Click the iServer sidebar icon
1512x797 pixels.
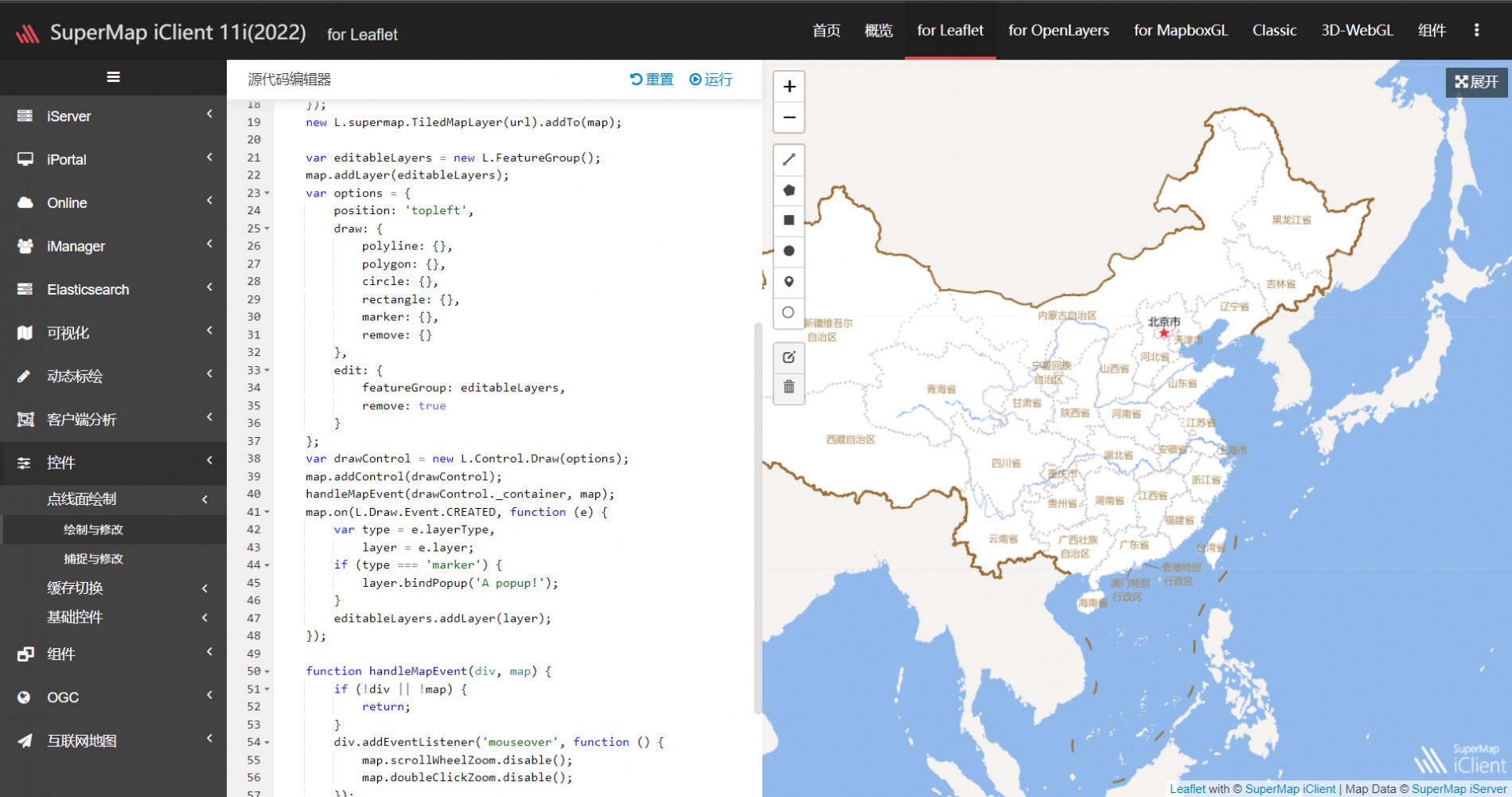point(25,116)
